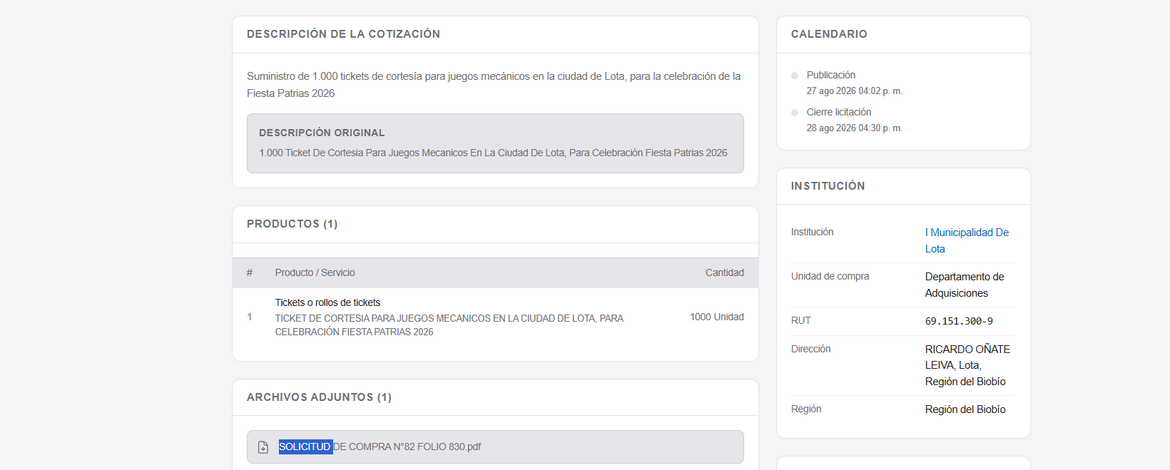1170x470 pixels.
Task: Click the DESCRIPCIÓN DE LA COTIZACIÓN heading
Action: 343,34
